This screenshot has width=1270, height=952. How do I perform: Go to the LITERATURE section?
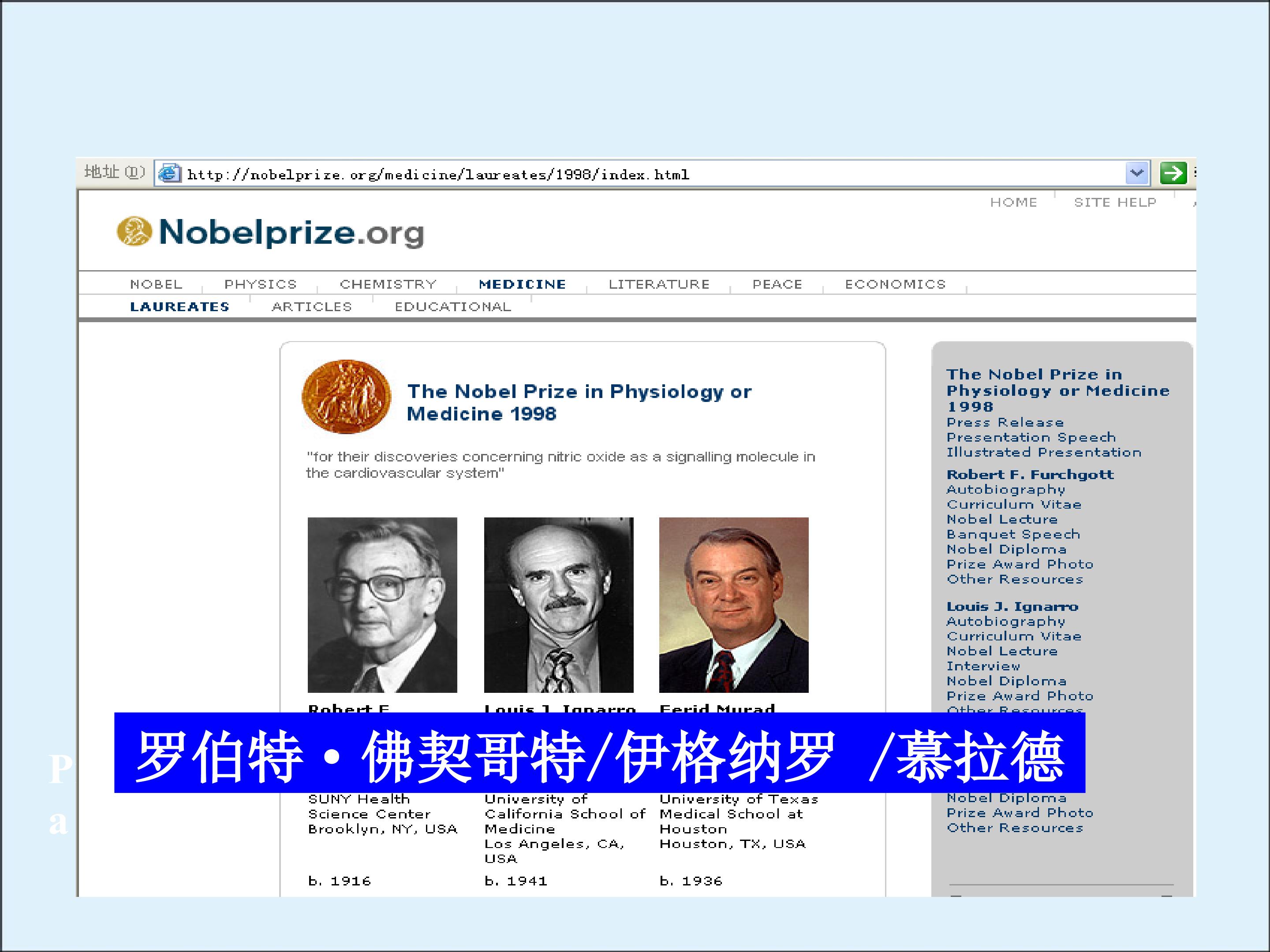click(x=659, y=284)
